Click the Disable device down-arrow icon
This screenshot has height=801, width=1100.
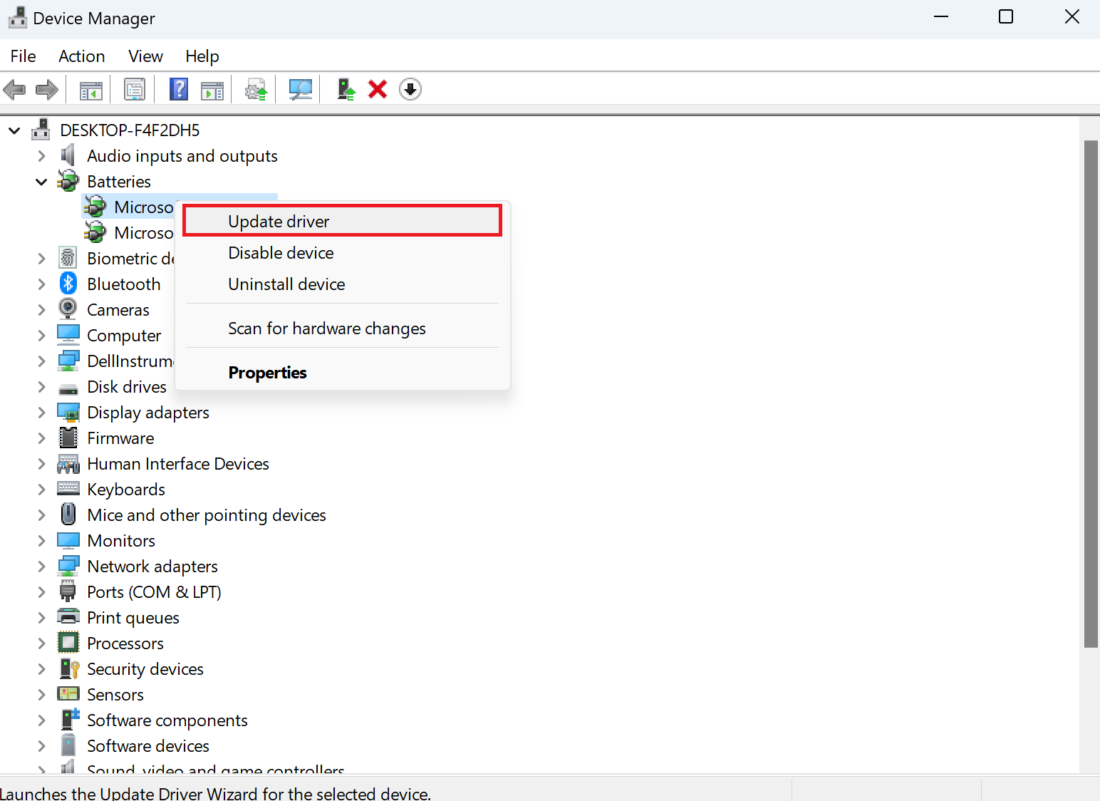coord(410,90)
